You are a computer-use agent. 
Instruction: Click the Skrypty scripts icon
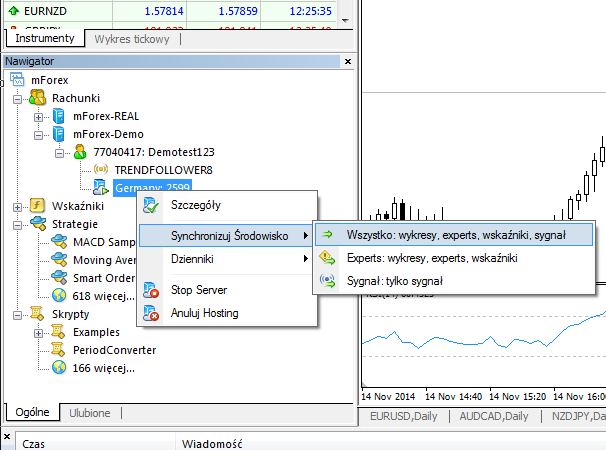pyautogui.click(x=37, y=314)
